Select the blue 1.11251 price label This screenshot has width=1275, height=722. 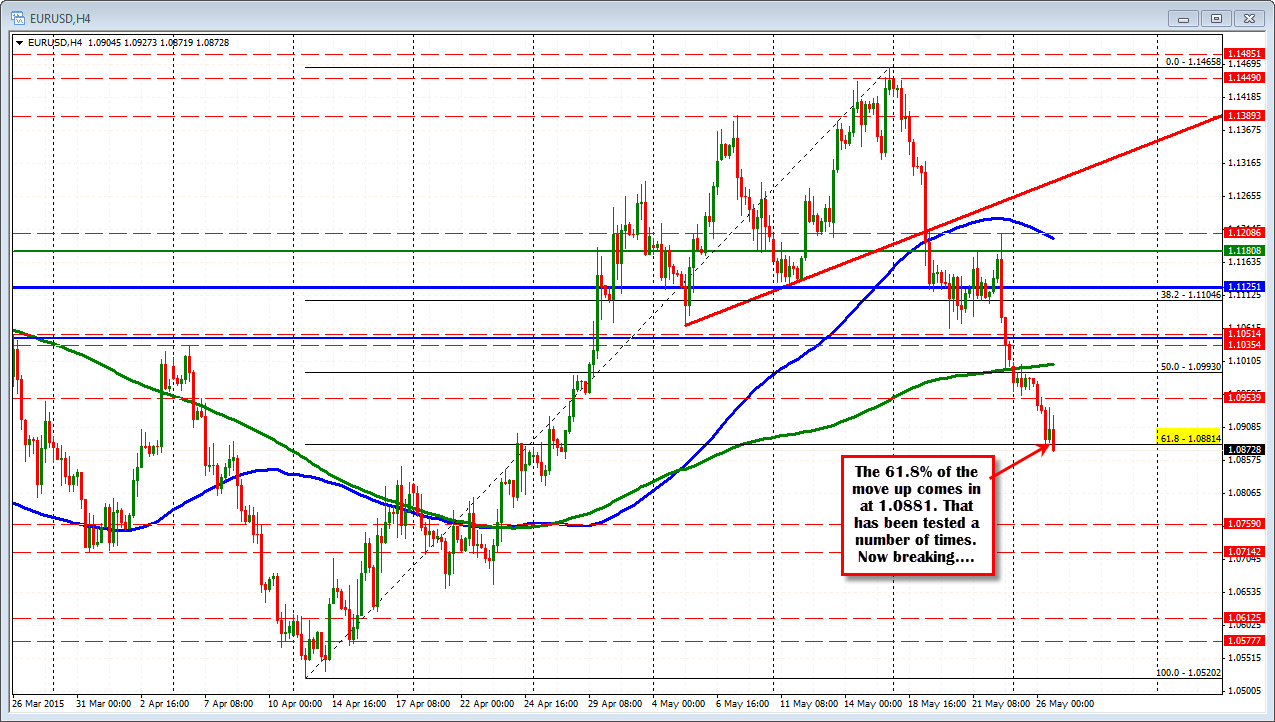[1244, 286]
